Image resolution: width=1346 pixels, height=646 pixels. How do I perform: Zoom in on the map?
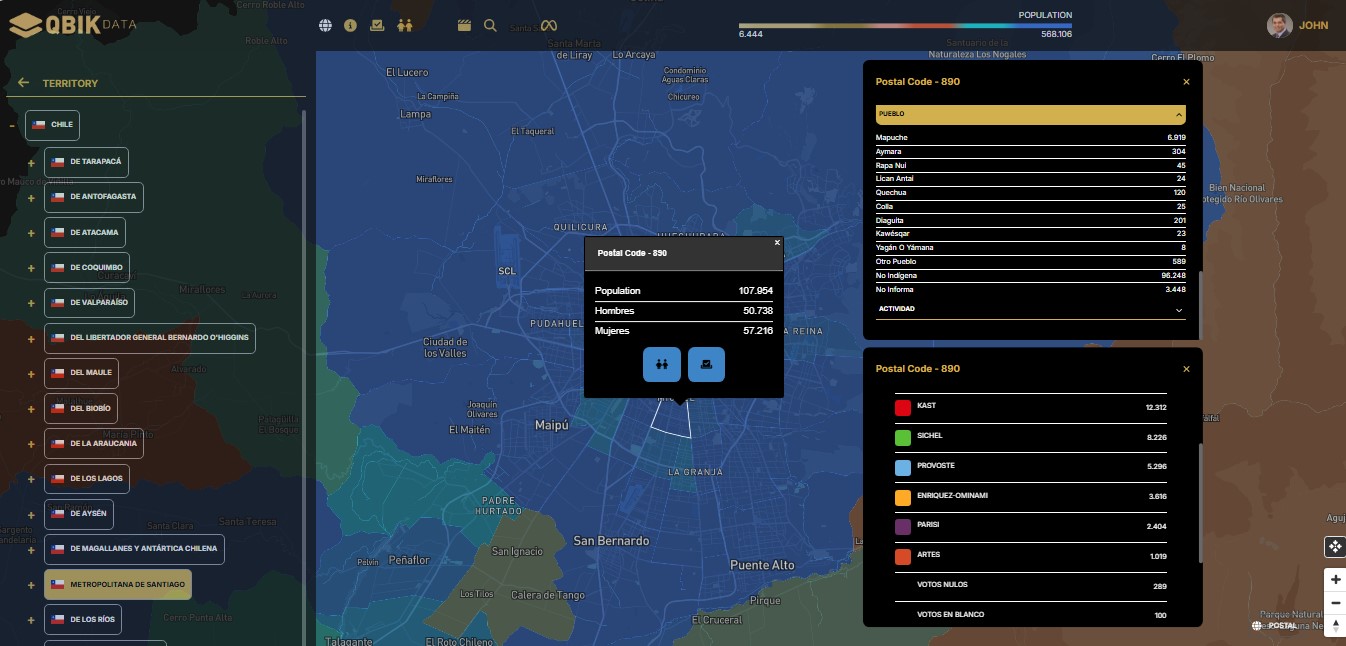(x=1335, y=580)
